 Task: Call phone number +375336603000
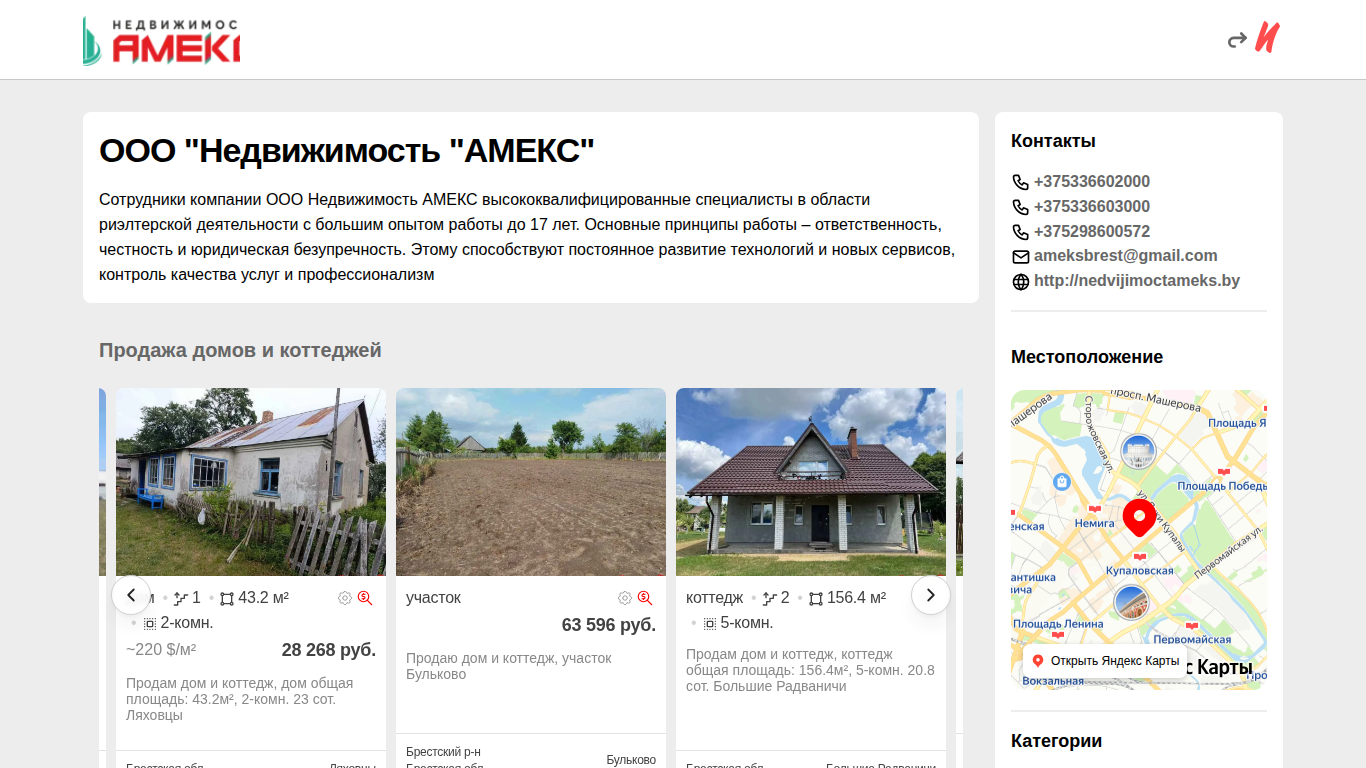pyautogui.click(x=1092, y=207)
